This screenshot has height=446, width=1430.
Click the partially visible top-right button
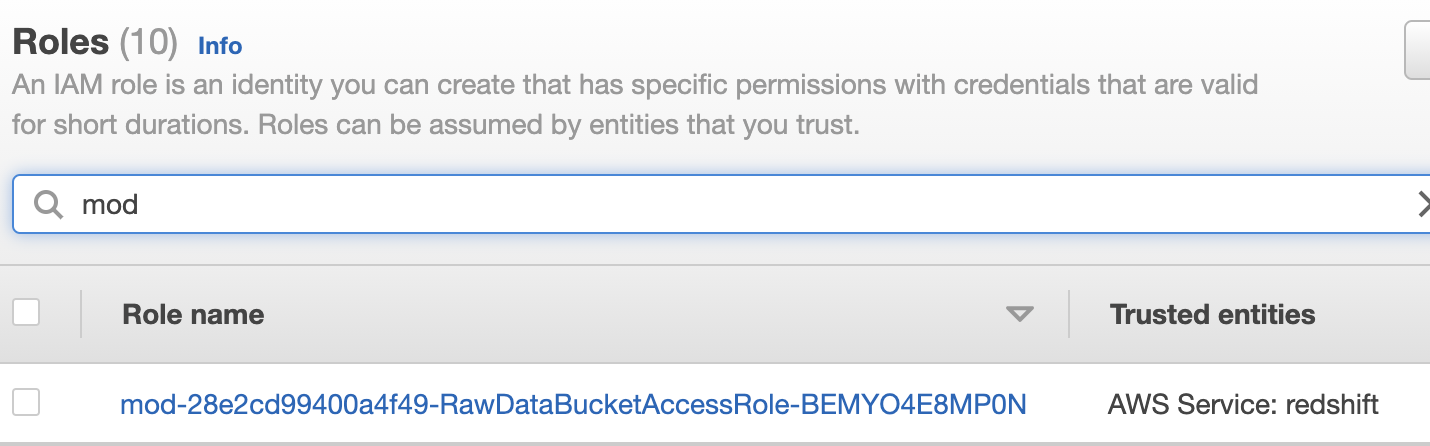pyautogui.click(x=1418, y=50)
